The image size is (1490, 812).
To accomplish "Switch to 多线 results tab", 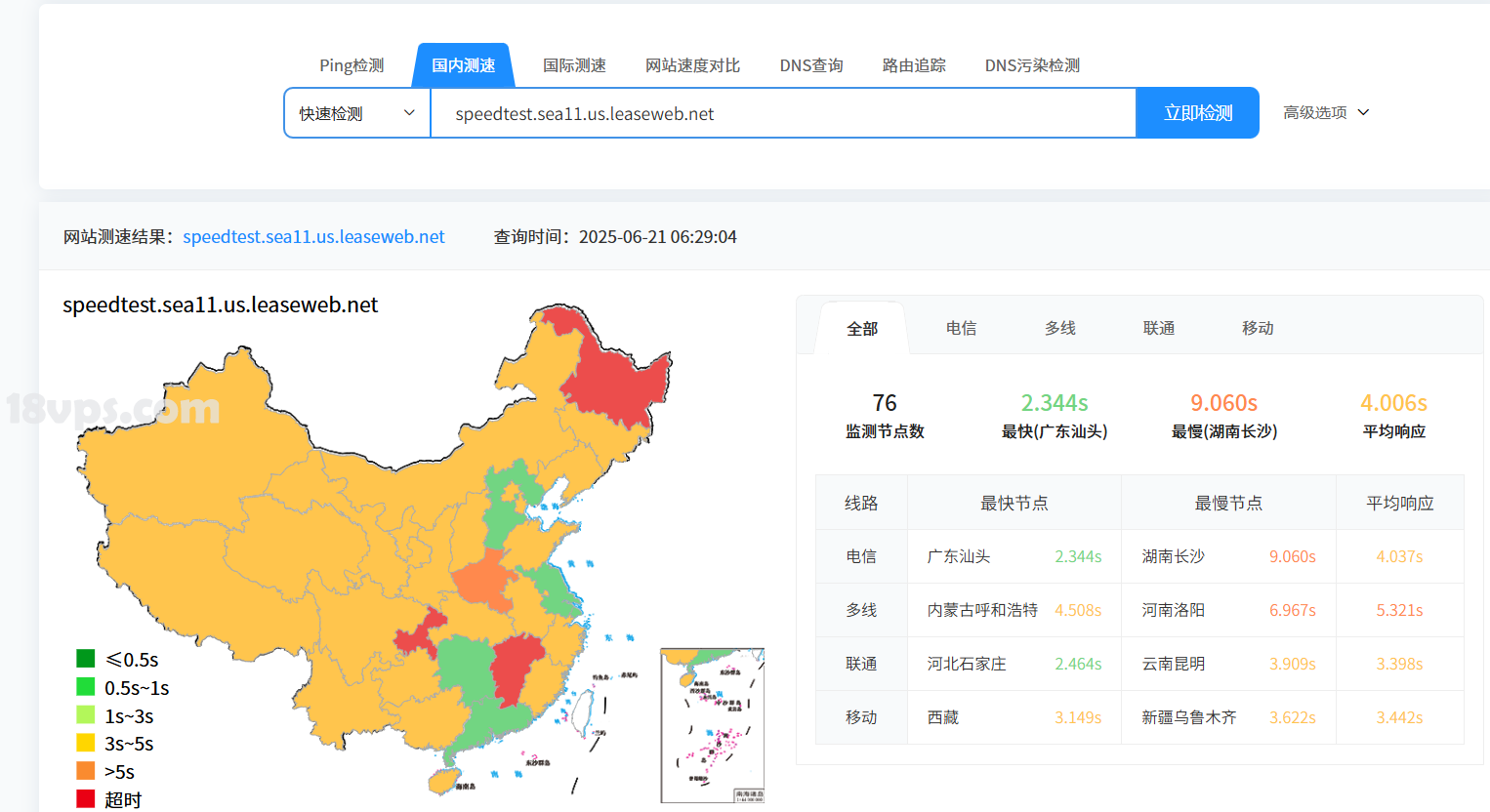I will [1060, 328].
